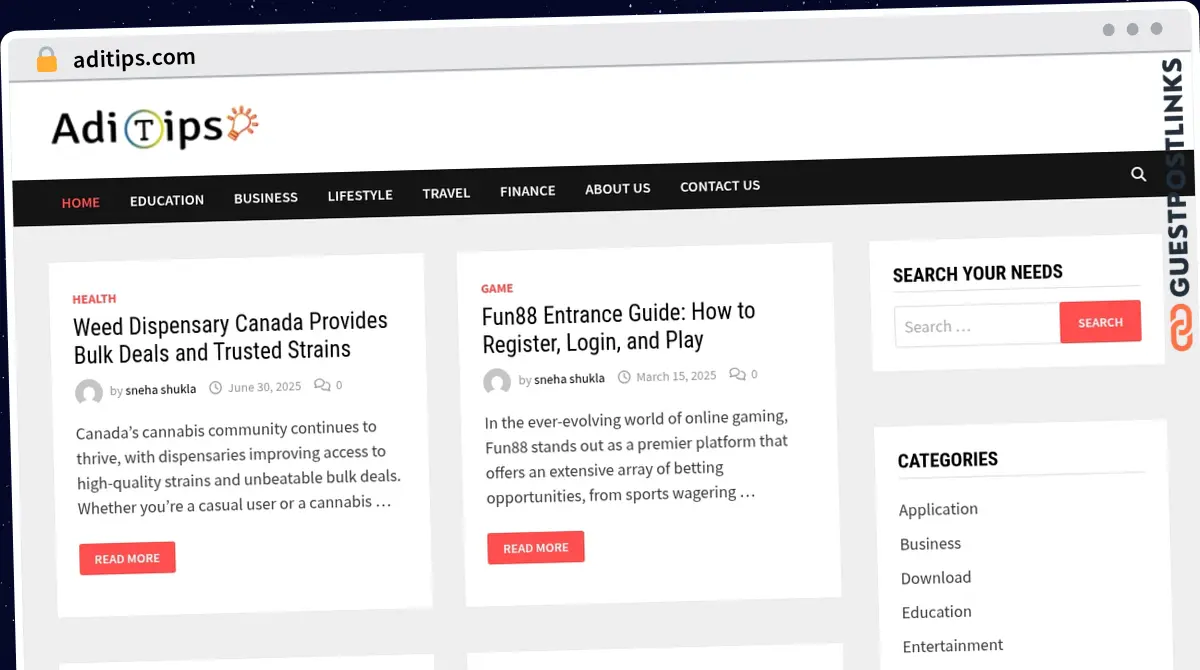
Task: Select Contact Us in the navigation bar
Action: coord(720,186)
